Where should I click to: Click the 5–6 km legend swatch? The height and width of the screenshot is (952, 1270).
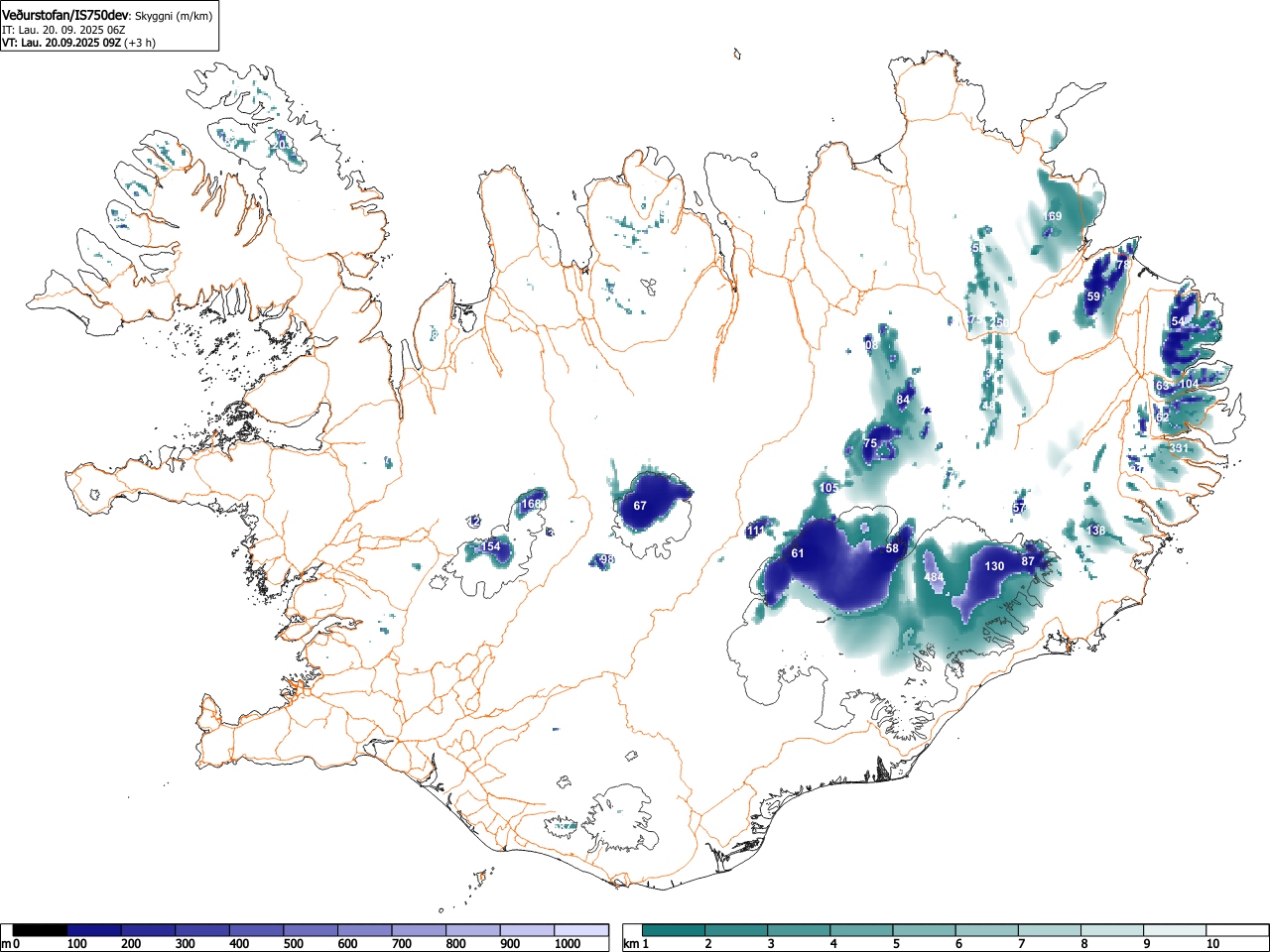pyautogui.click(x=925, y=930)
